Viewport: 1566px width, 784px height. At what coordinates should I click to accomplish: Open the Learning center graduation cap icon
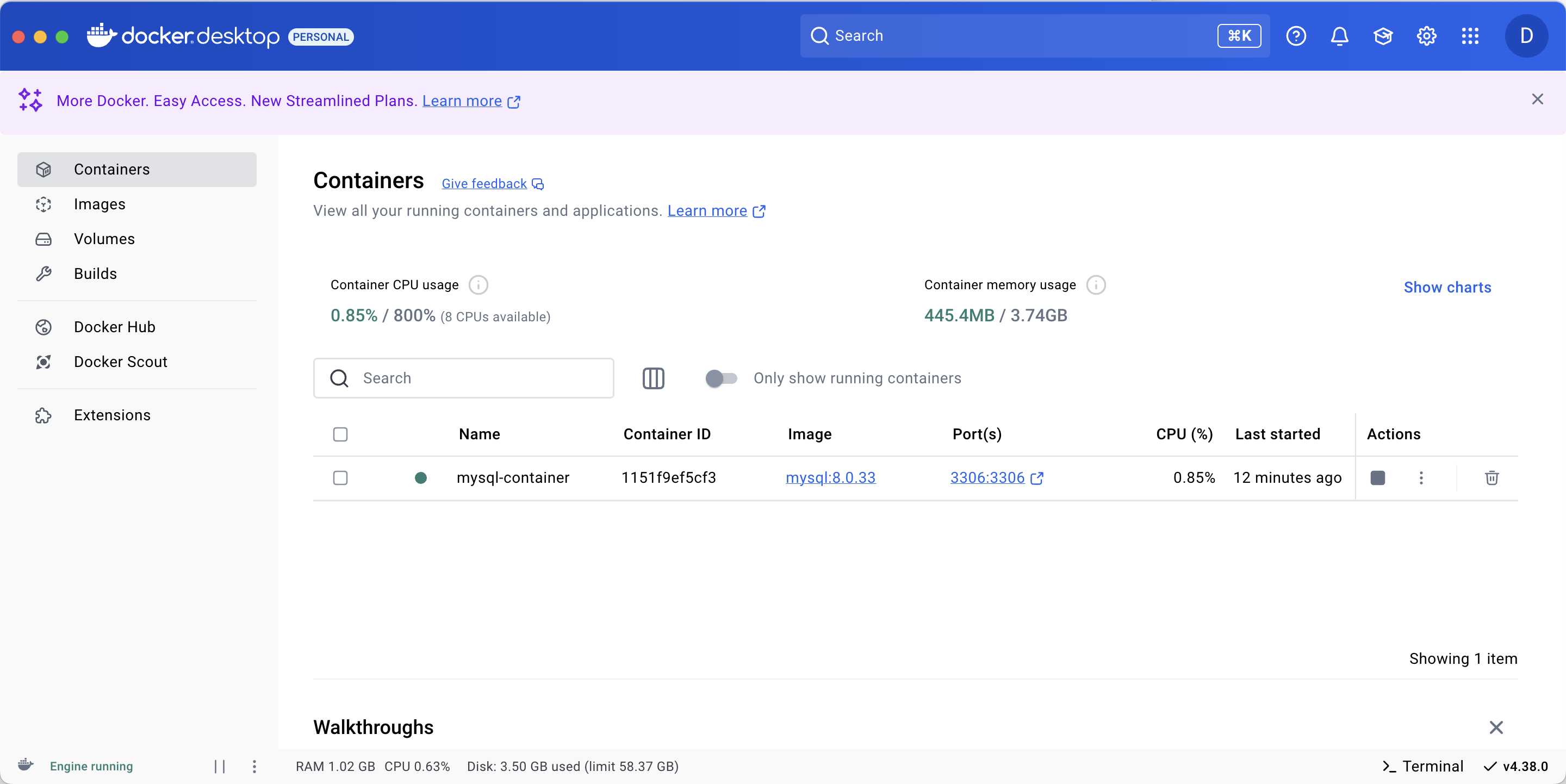click(x=1382, y=36)
